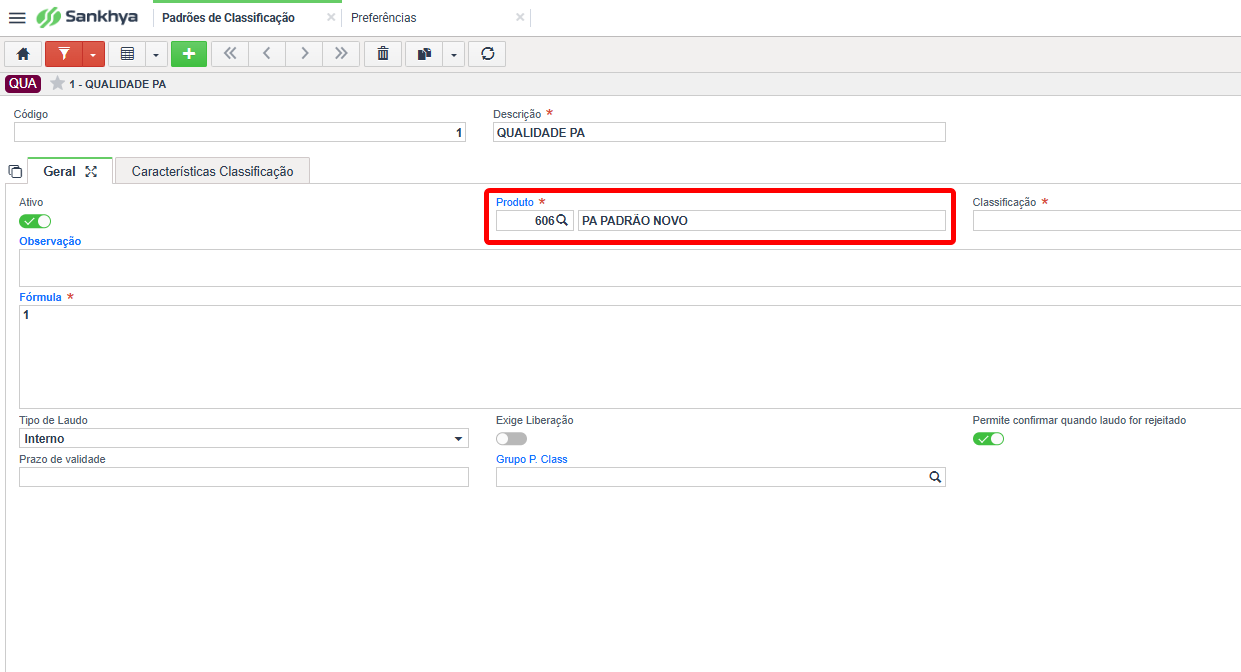This screenshot has height=672, width=1241.
Task: Toggle the Ativo switch
Action: (35, 221)
